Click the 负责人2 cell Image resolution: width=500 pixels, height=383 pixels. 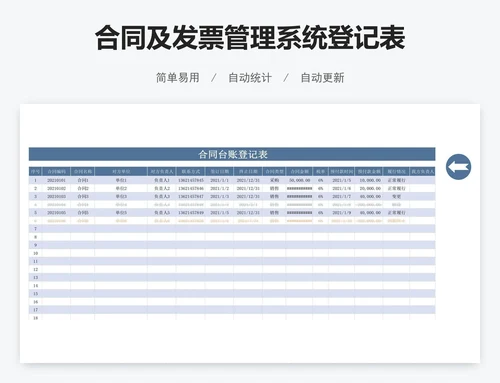(162, 188)
